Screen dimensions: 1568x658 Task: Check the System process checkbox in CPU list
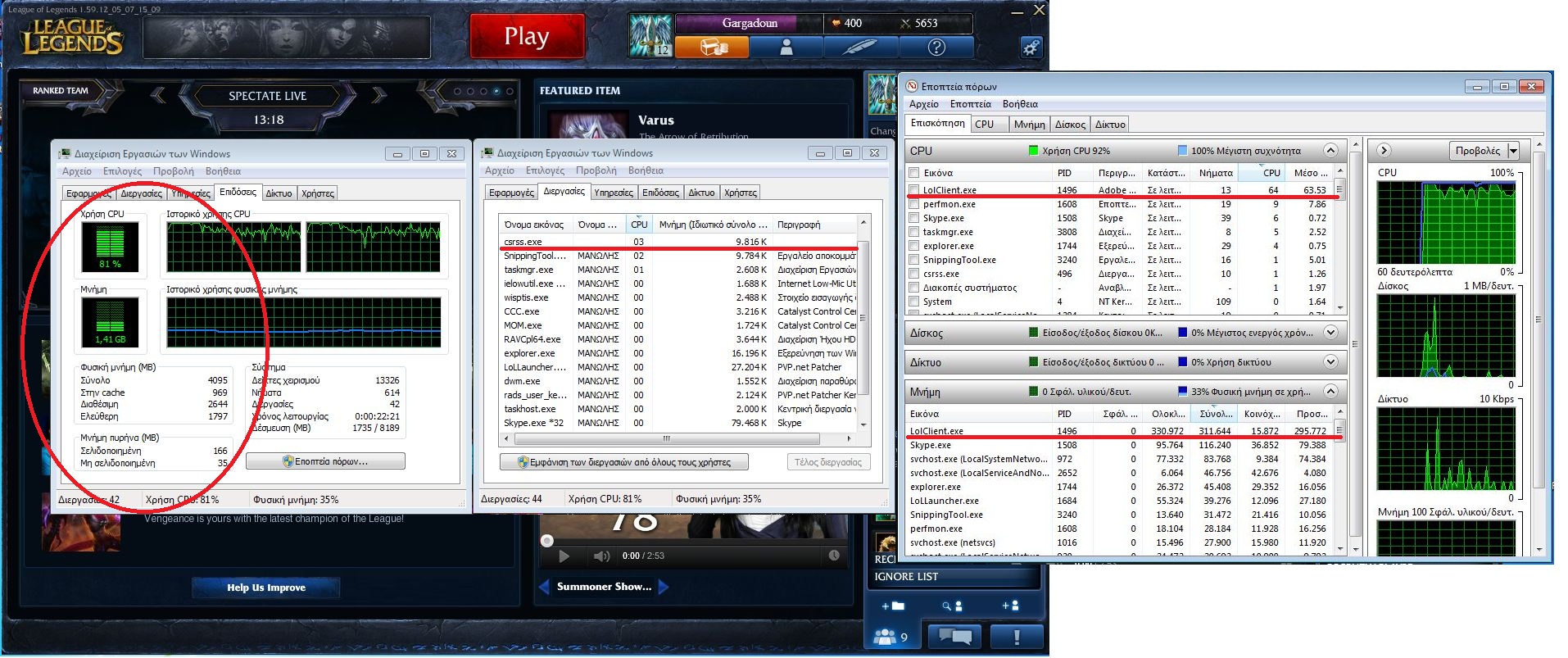[x=913, y=302]
